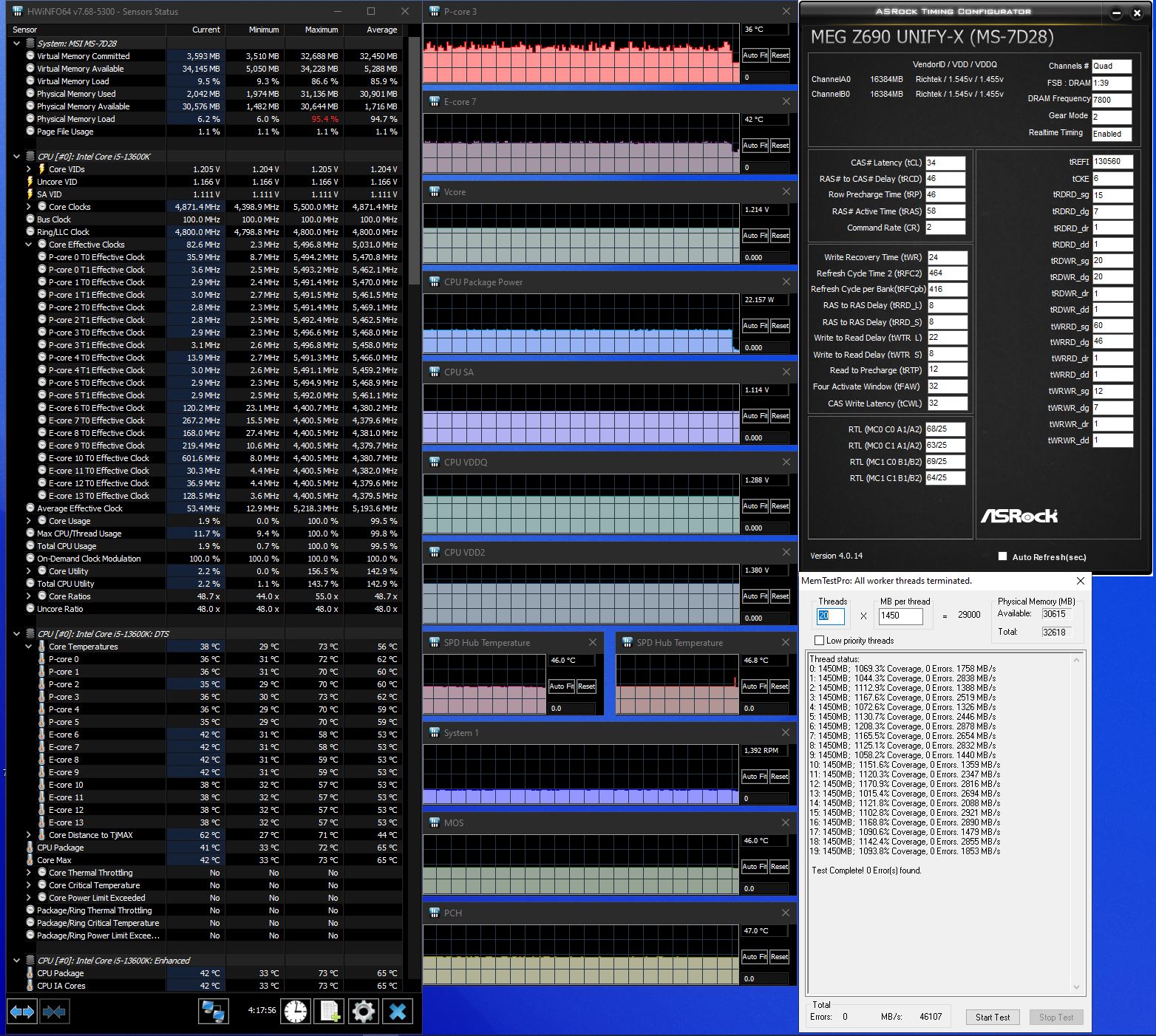Image resolution: width=1156 pixels, height=1036 pixels.
Task: Click the expand sensor columns arrows icon
Action: [x=22, y=1011]
